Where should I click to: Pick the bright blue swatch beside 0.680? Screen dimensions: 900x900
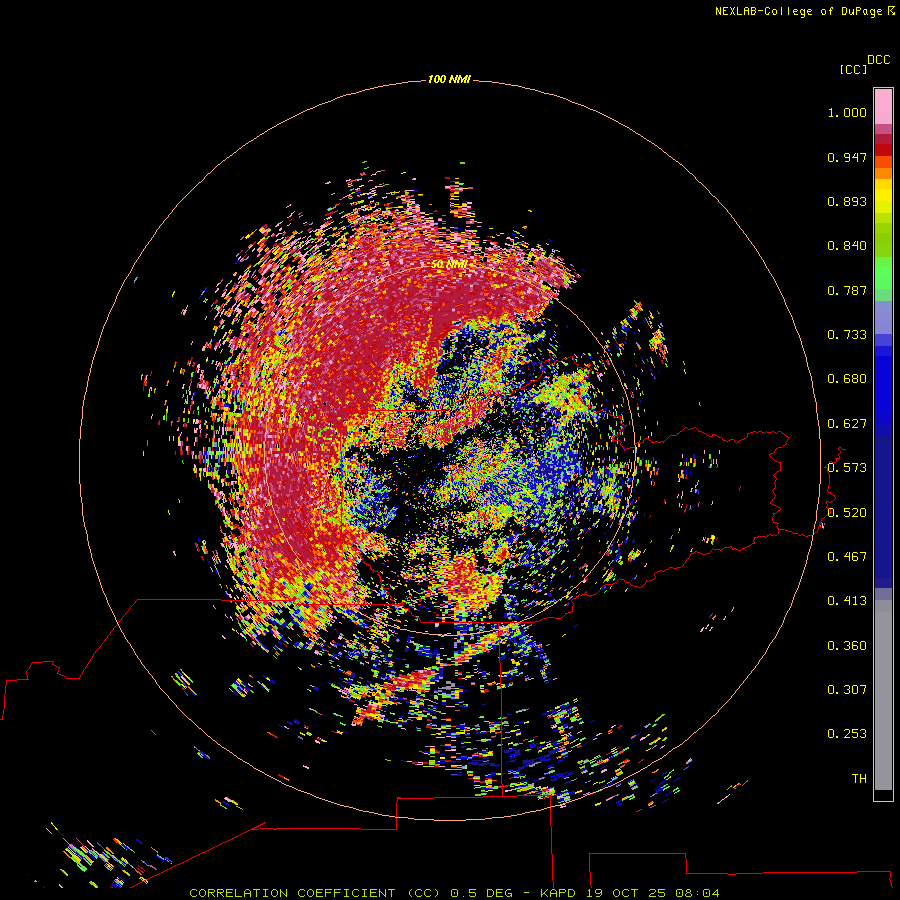[x=883, y=385]
